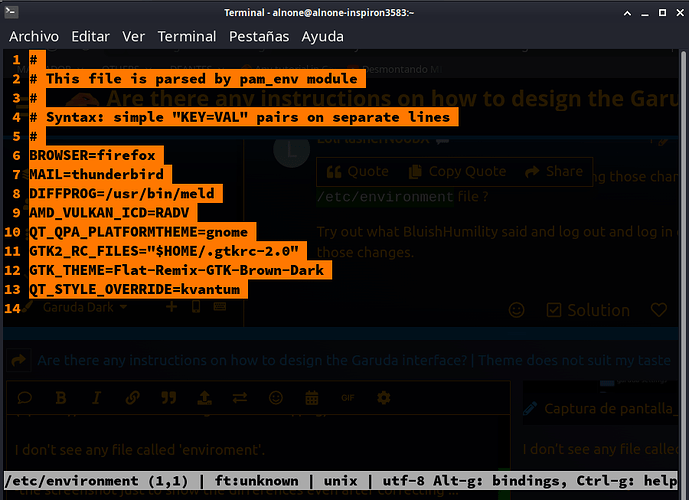The height and width of the screenshot is (500, 689).
Task: Open the Ver menu
Action: [x=134, y=36]
